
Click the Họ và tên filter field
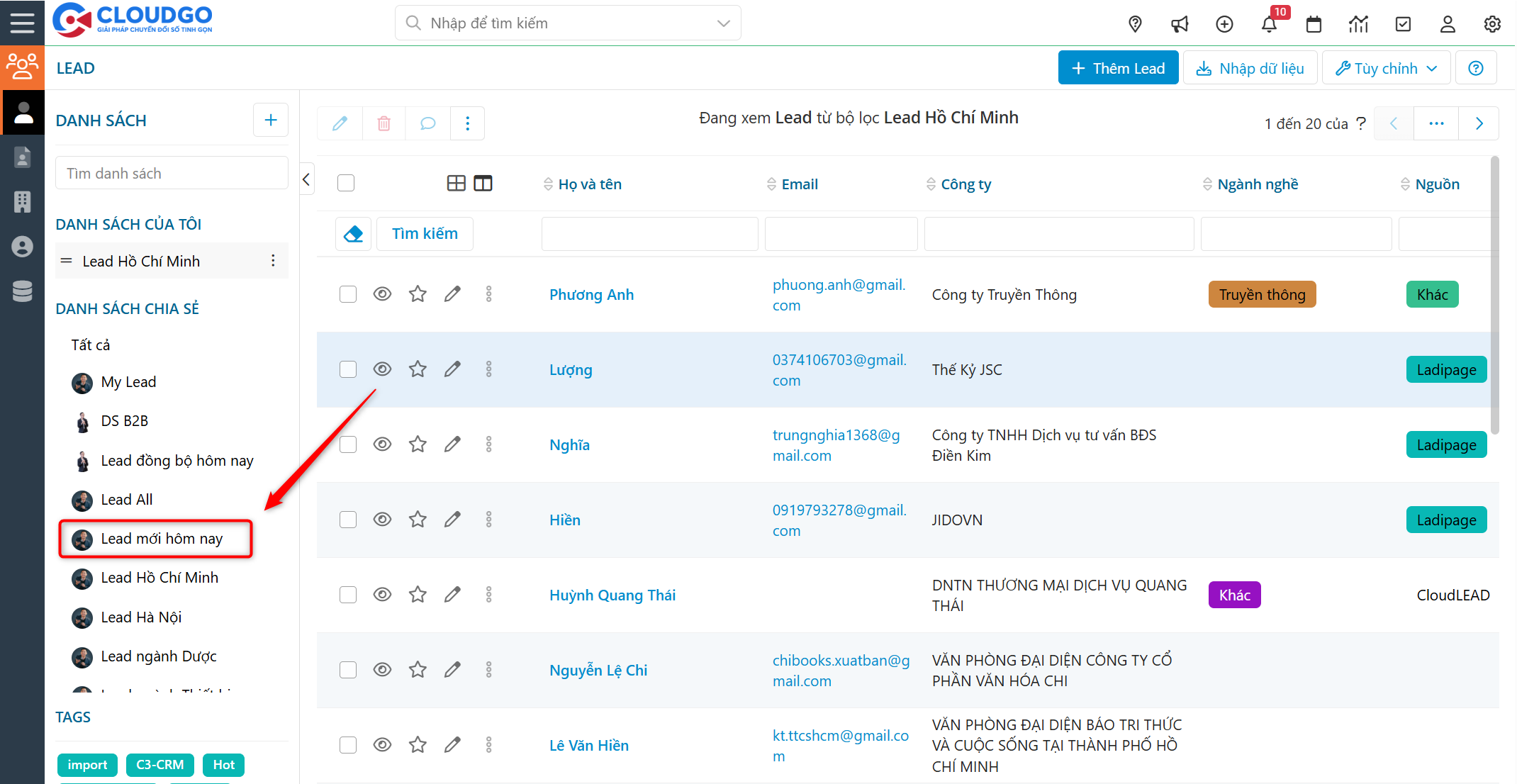pyautogui.click(x=649, y=234)
